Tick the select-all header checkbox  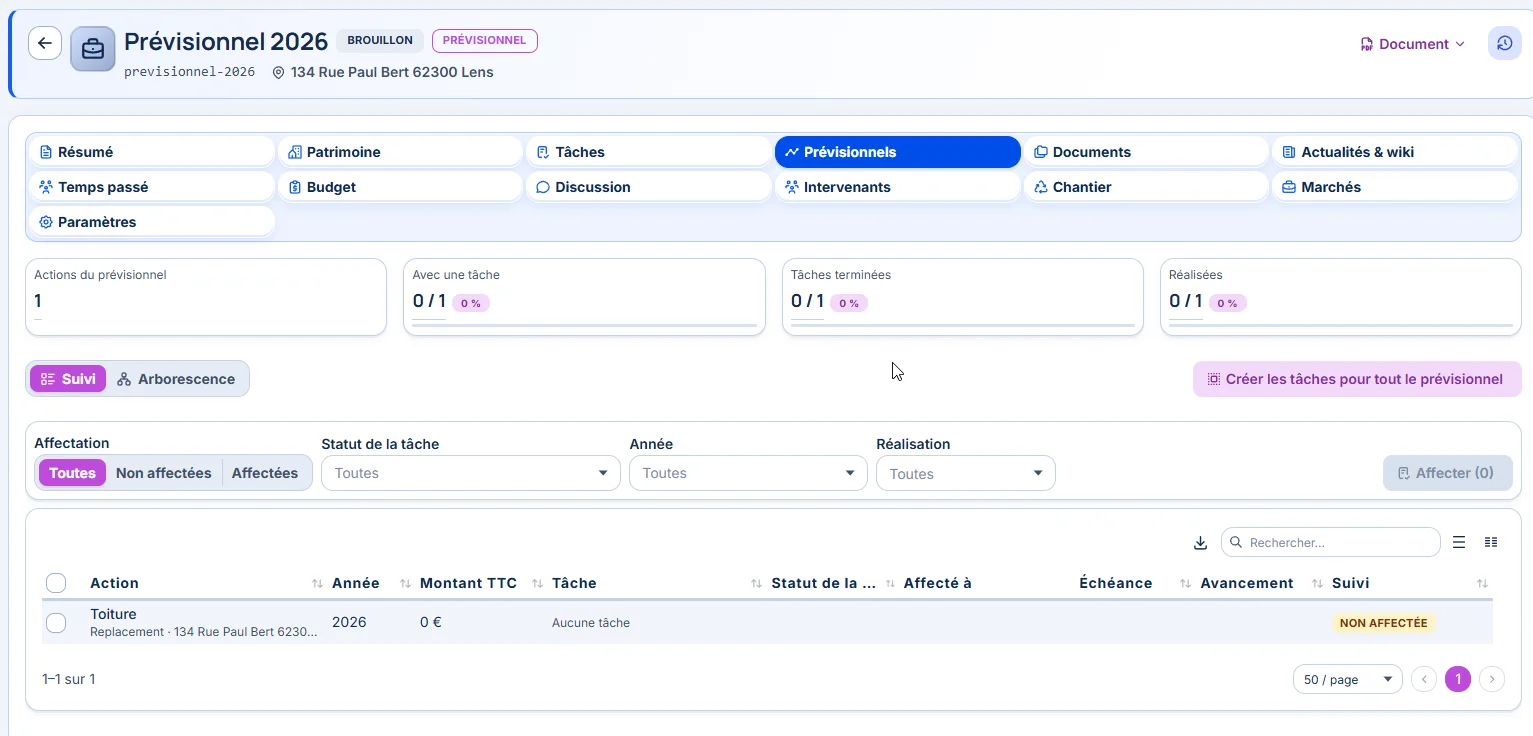(x=56, y=583)
